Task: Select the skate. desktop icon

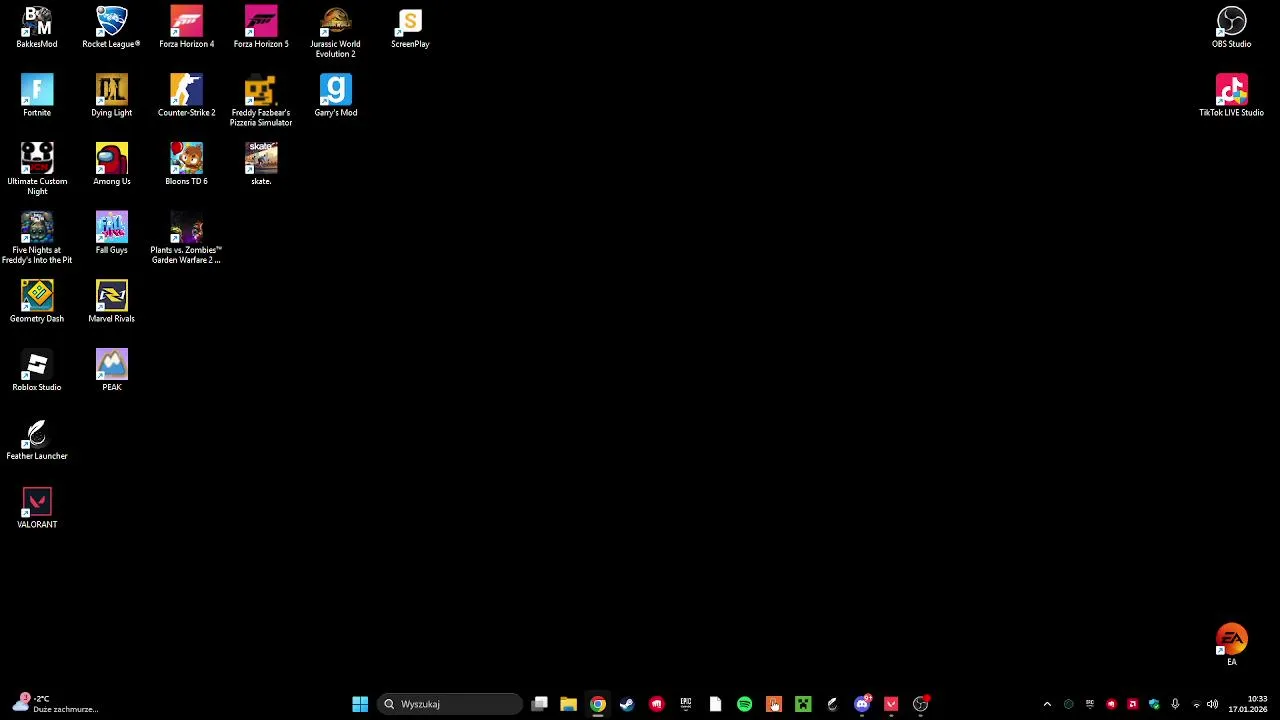Action: click(x=261, y=165)
